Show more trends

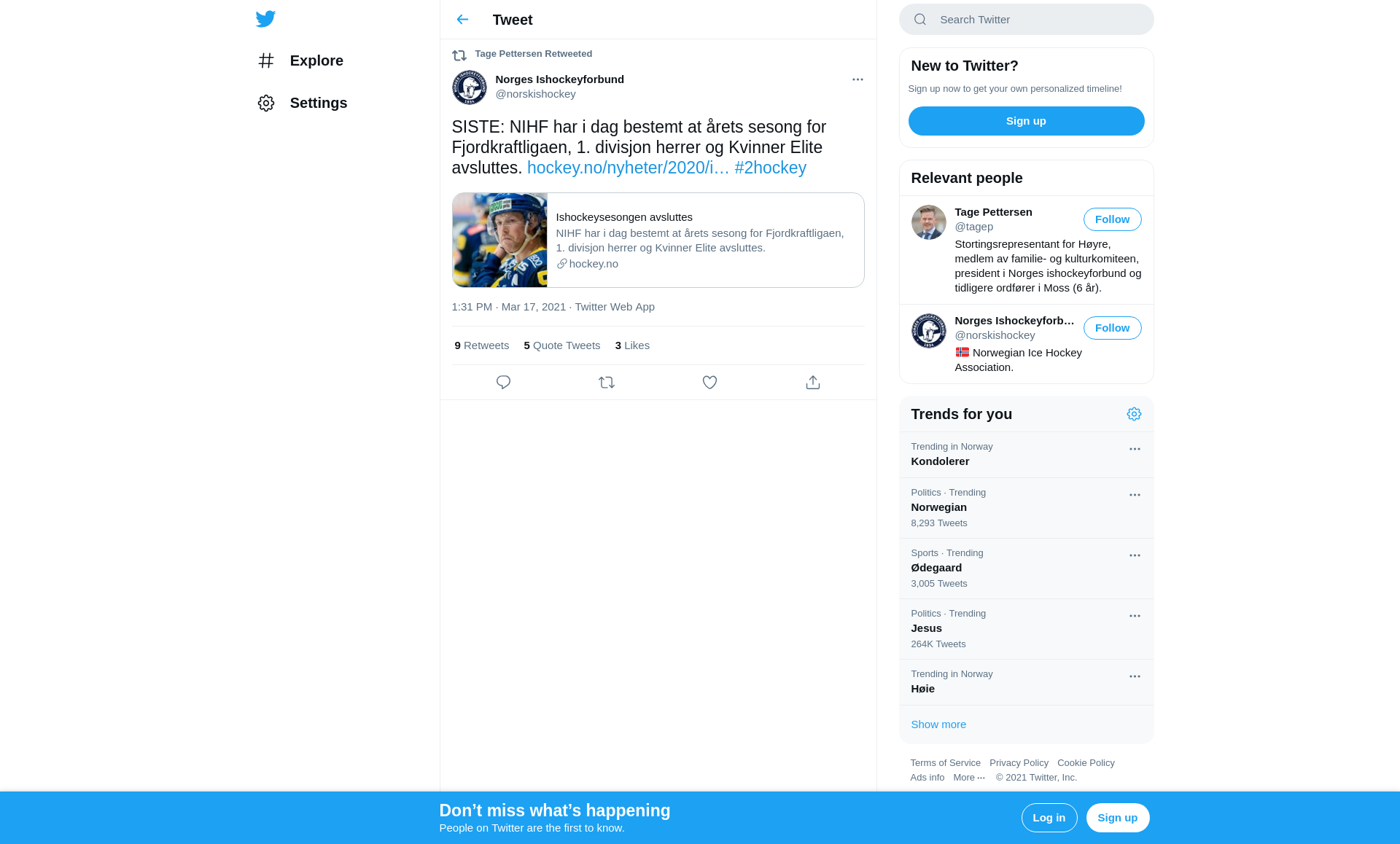click(938, 724)
